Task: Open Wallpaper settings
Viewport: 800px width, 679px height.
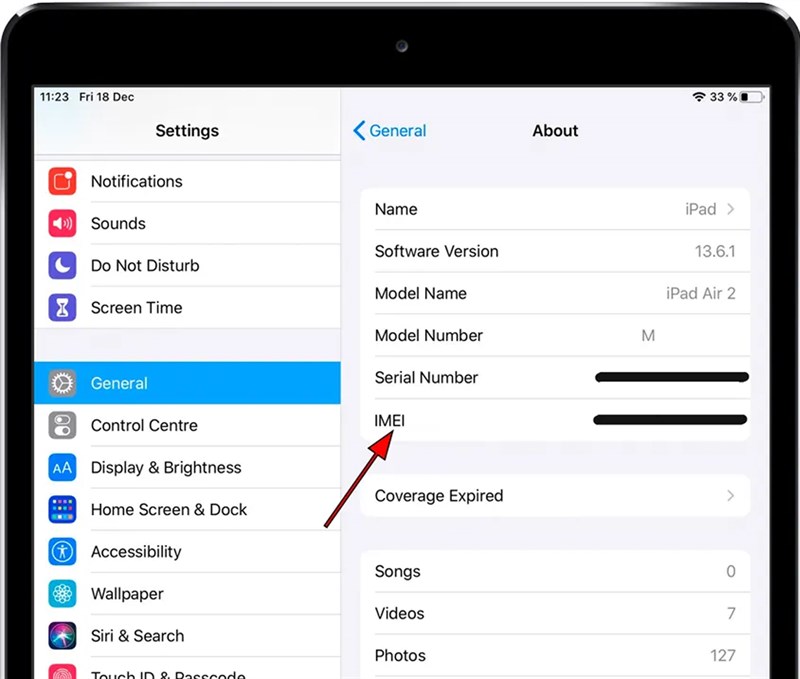Action: tap(187, 594)
